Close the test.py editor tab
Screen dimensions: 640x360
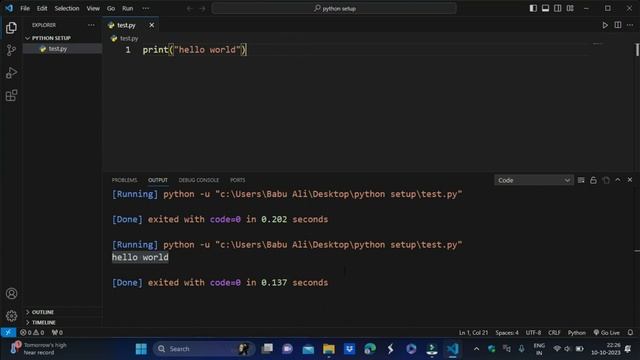click(151, 25)
